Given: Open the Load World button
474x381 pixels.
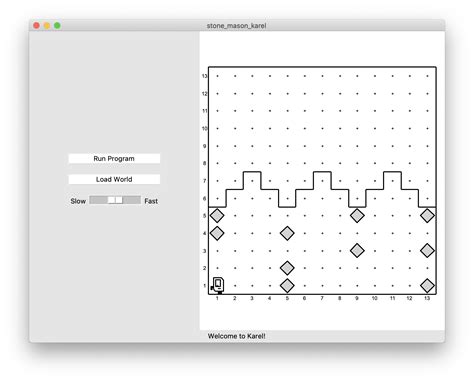Looking at the screenshot, I should (114, 179).
